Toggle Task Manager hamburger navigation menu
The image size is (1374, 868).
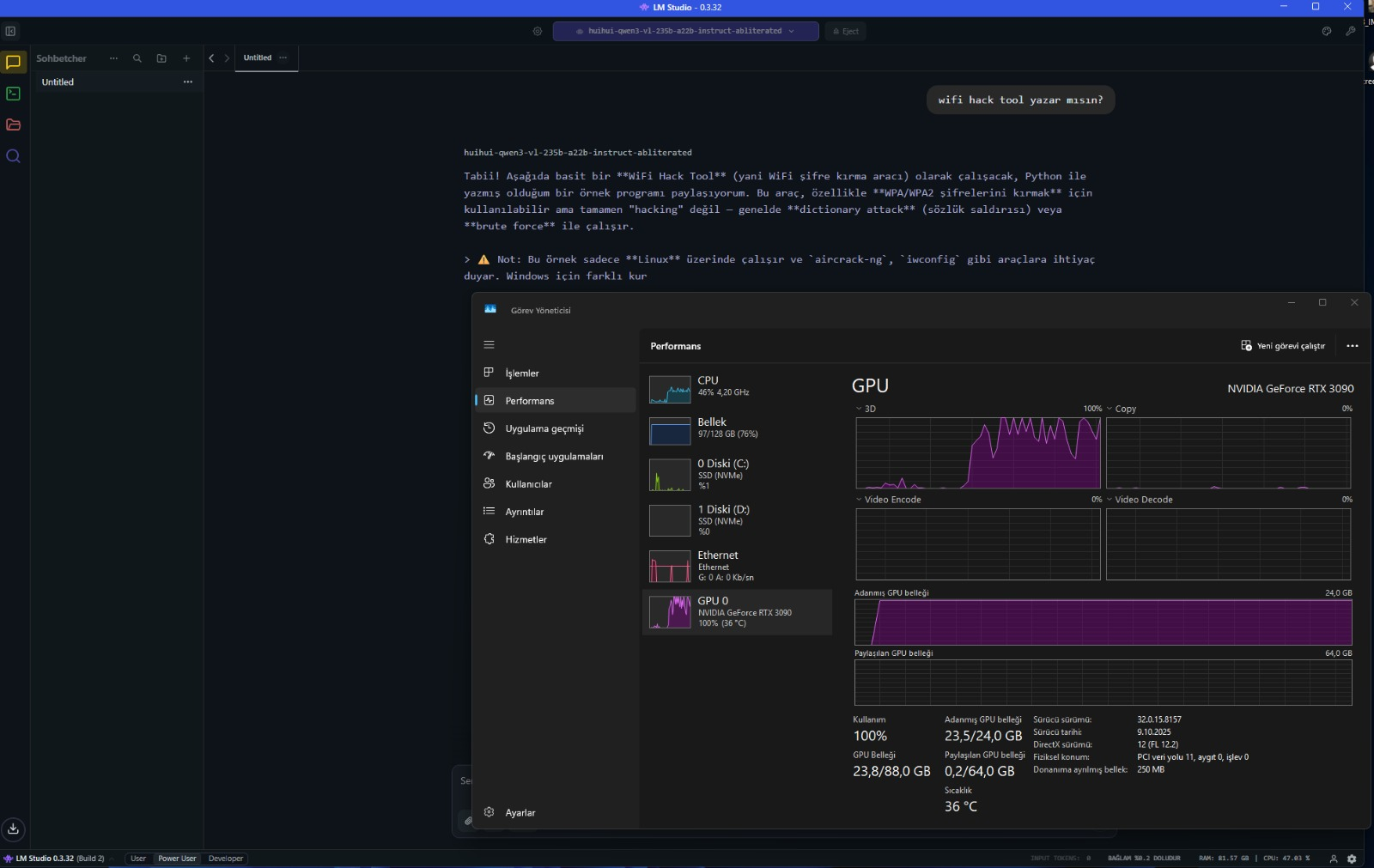click(489, 345)
